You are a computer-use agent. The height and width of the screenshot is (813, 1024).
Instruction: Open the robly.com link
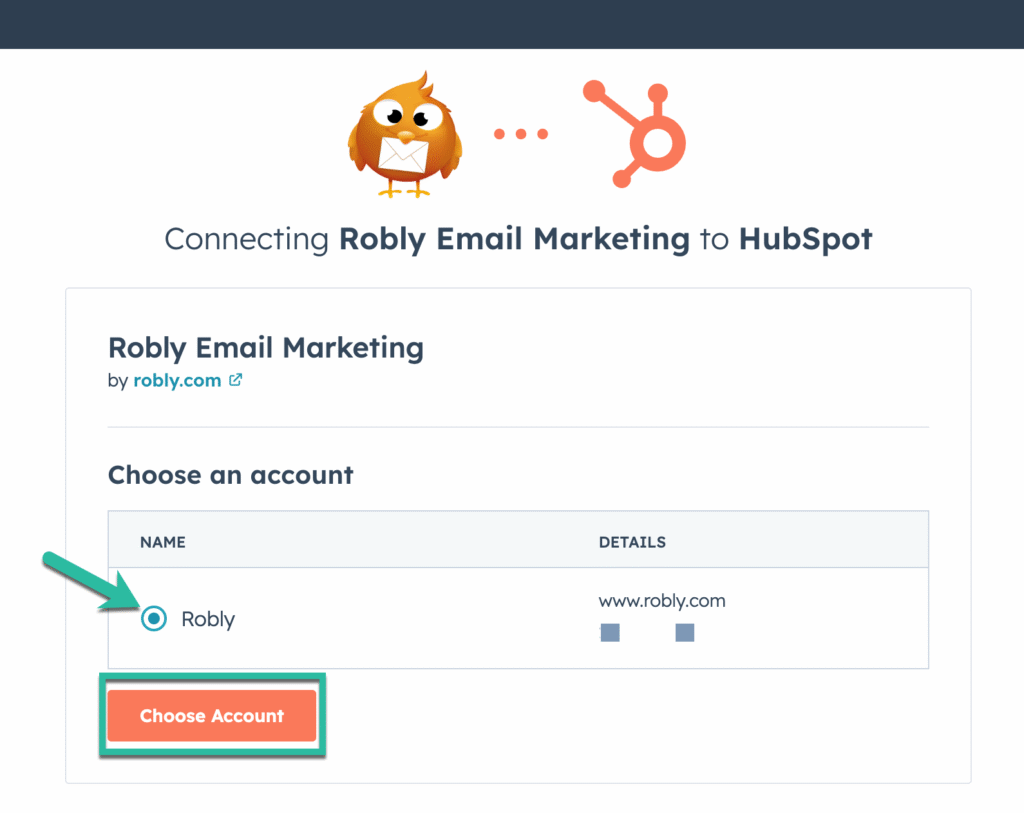[177, 380]
